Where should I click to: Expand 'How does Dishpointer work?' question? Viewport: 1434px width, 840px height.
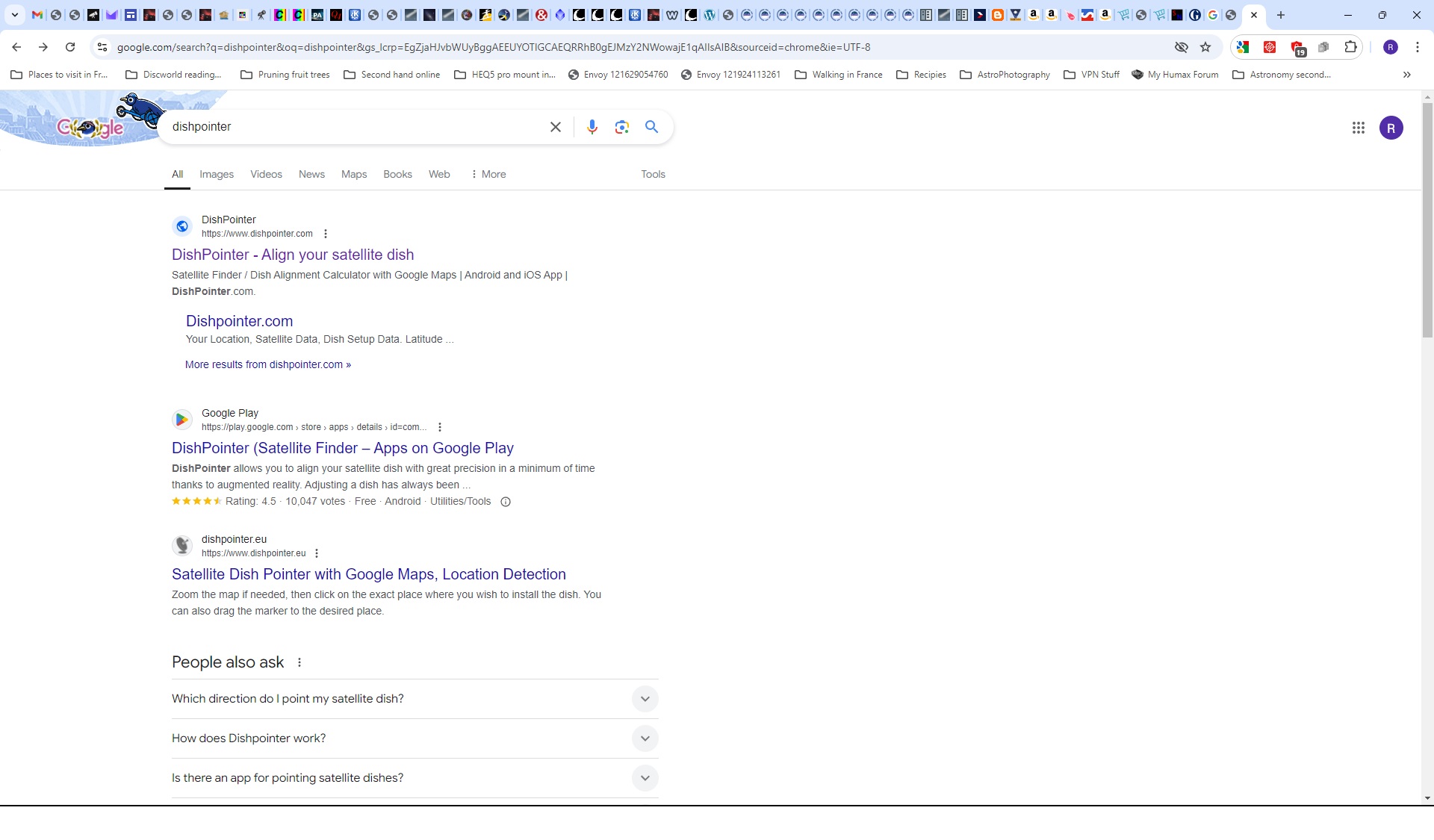pyautogui.click(x=415, y=738)
